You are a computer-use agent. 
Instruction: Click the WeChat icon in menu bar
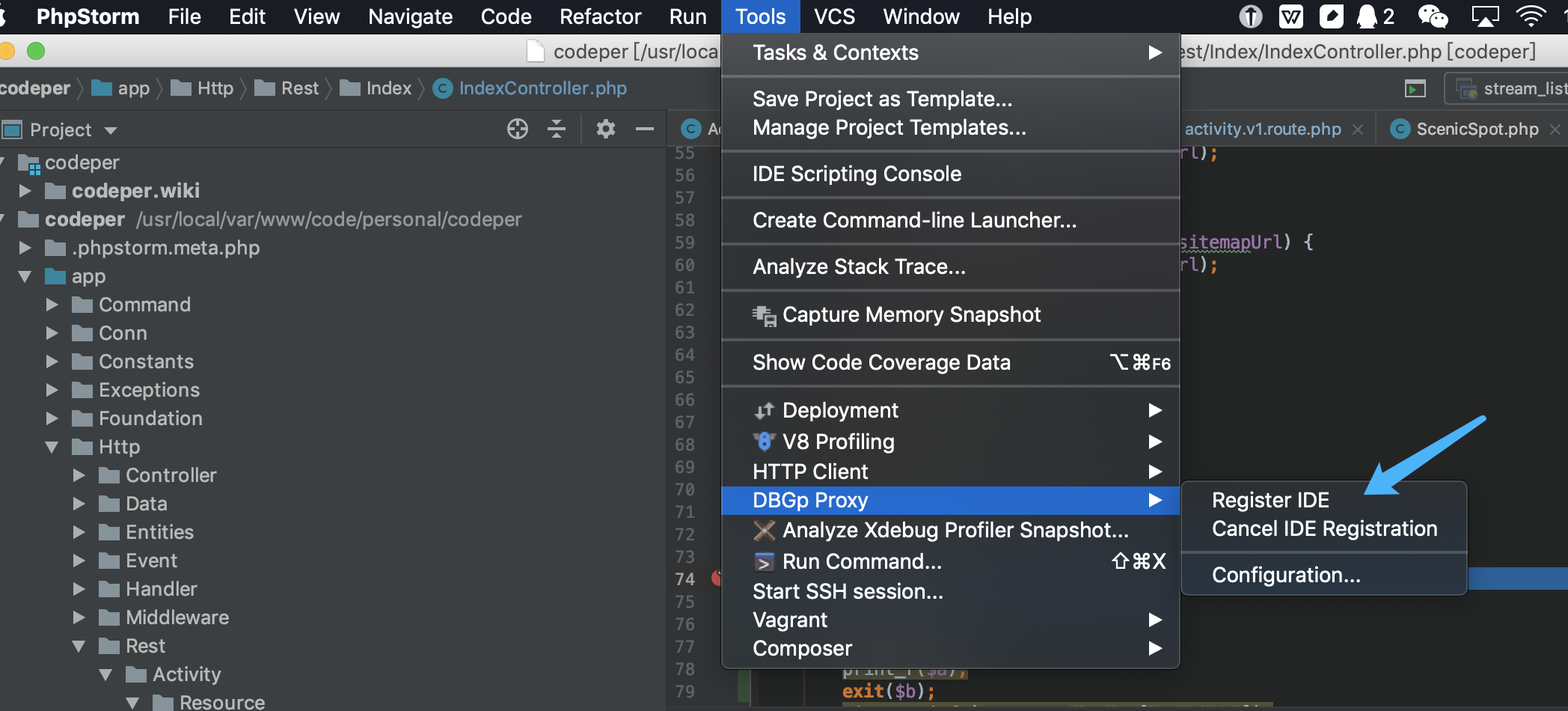(x=1433, y=16)
